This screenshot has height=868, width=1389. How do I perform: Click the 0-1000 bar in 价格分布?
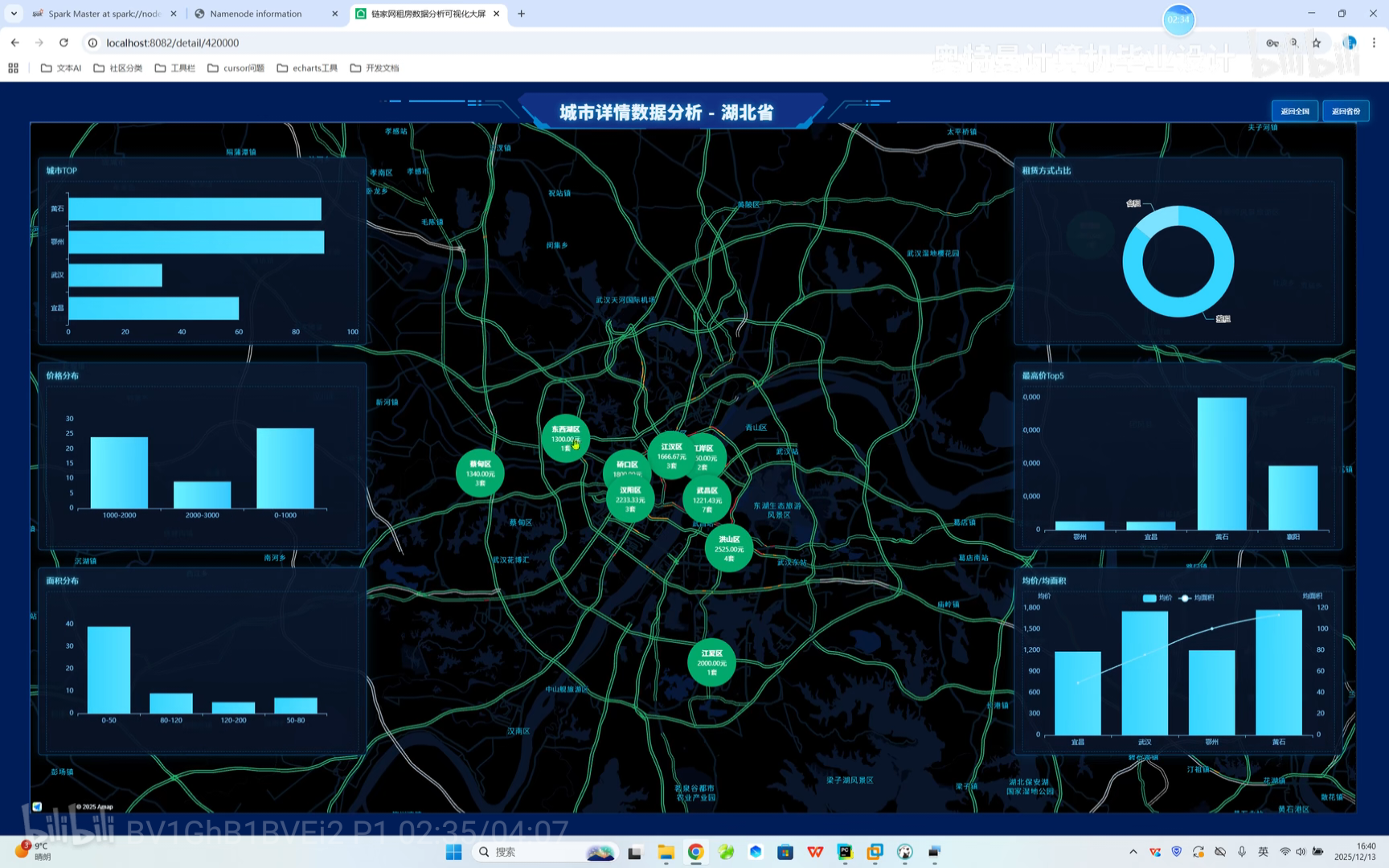coord(285,468)
